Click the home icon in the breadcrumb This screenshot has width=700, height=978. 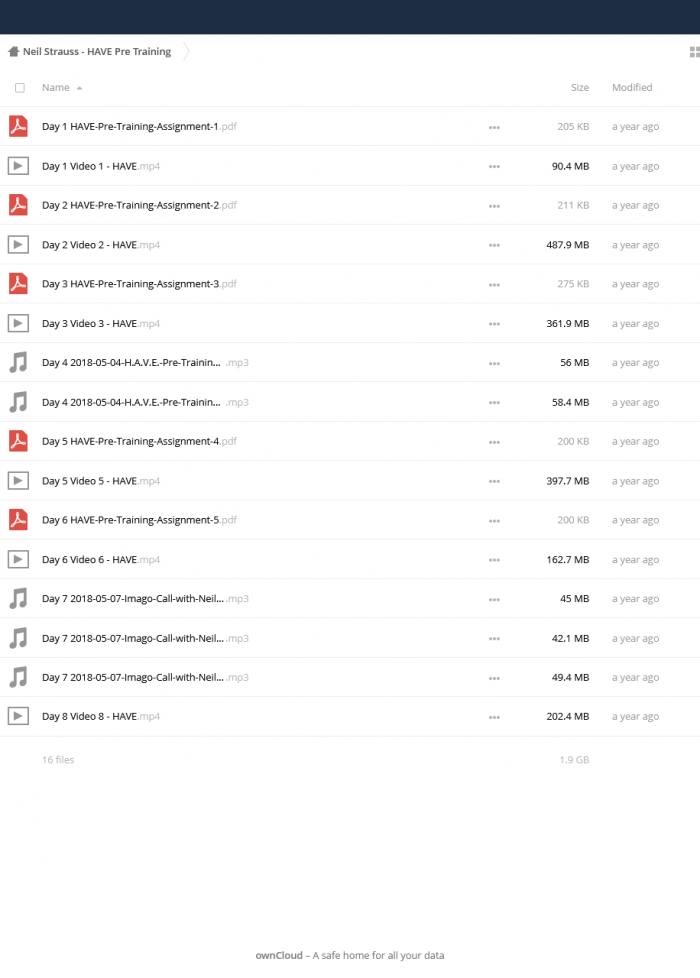pyautogui.click(x=13, y=52)
